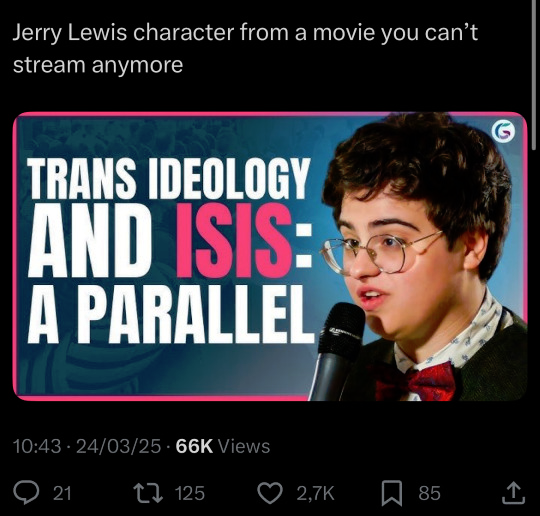Click the reply count 21

62,493
